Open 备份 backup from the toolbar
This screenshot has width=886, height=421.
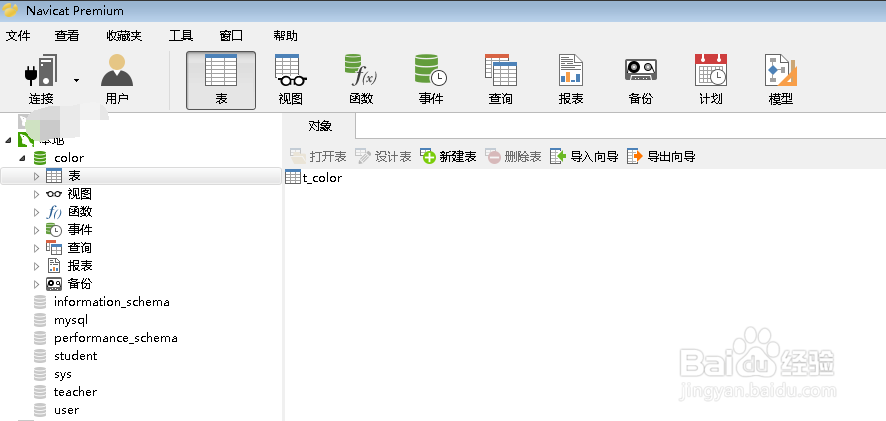(x=641, y=80)
